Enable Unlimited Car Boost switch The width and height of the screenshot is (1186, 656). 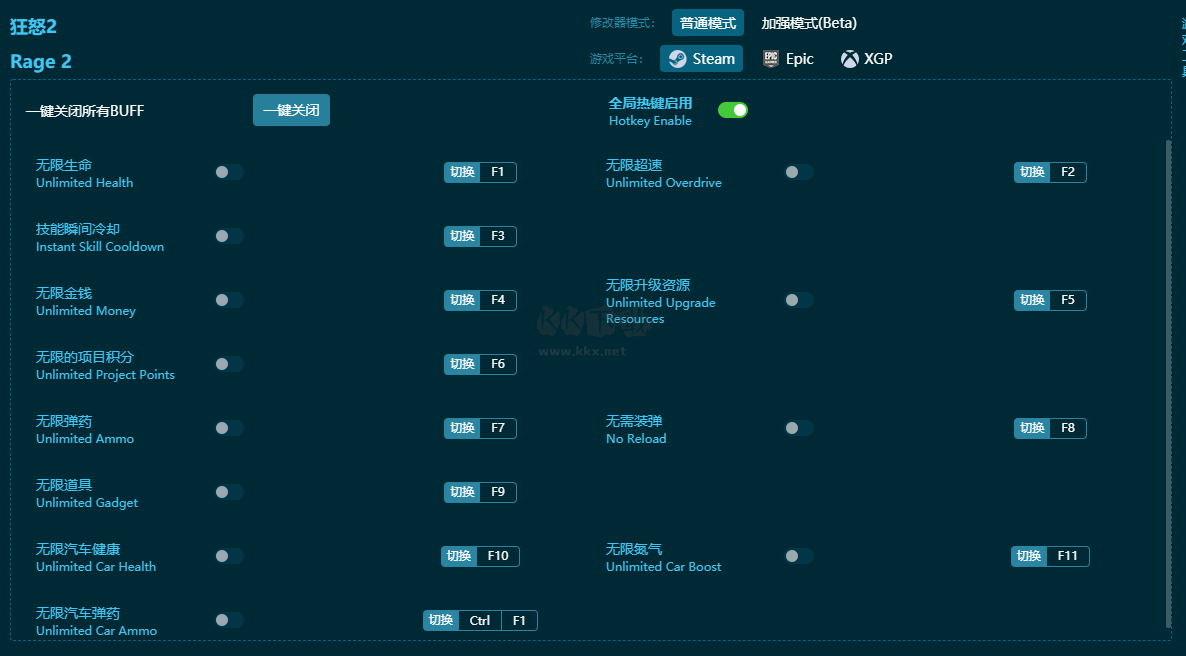(x=799, y=556)
